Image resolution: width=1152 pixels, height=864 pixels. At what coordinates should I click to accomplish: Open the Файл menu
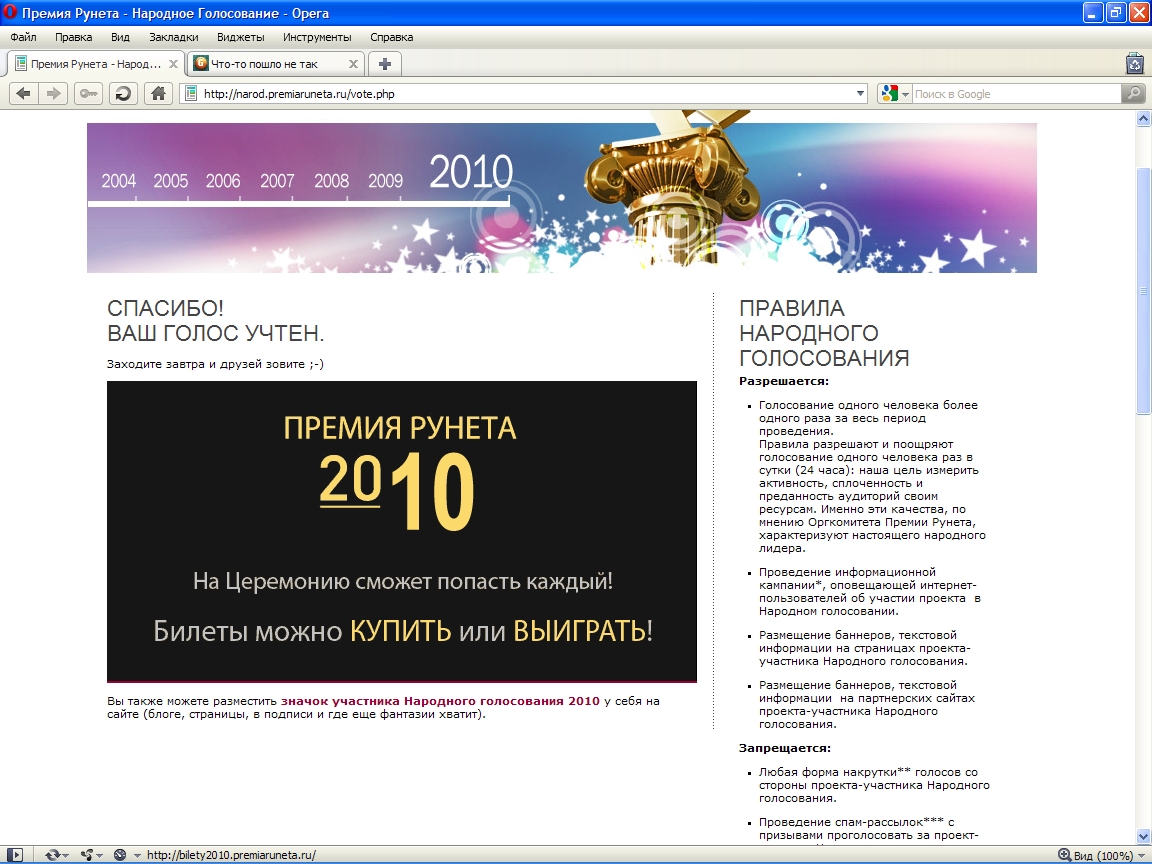tap(24, 37)
